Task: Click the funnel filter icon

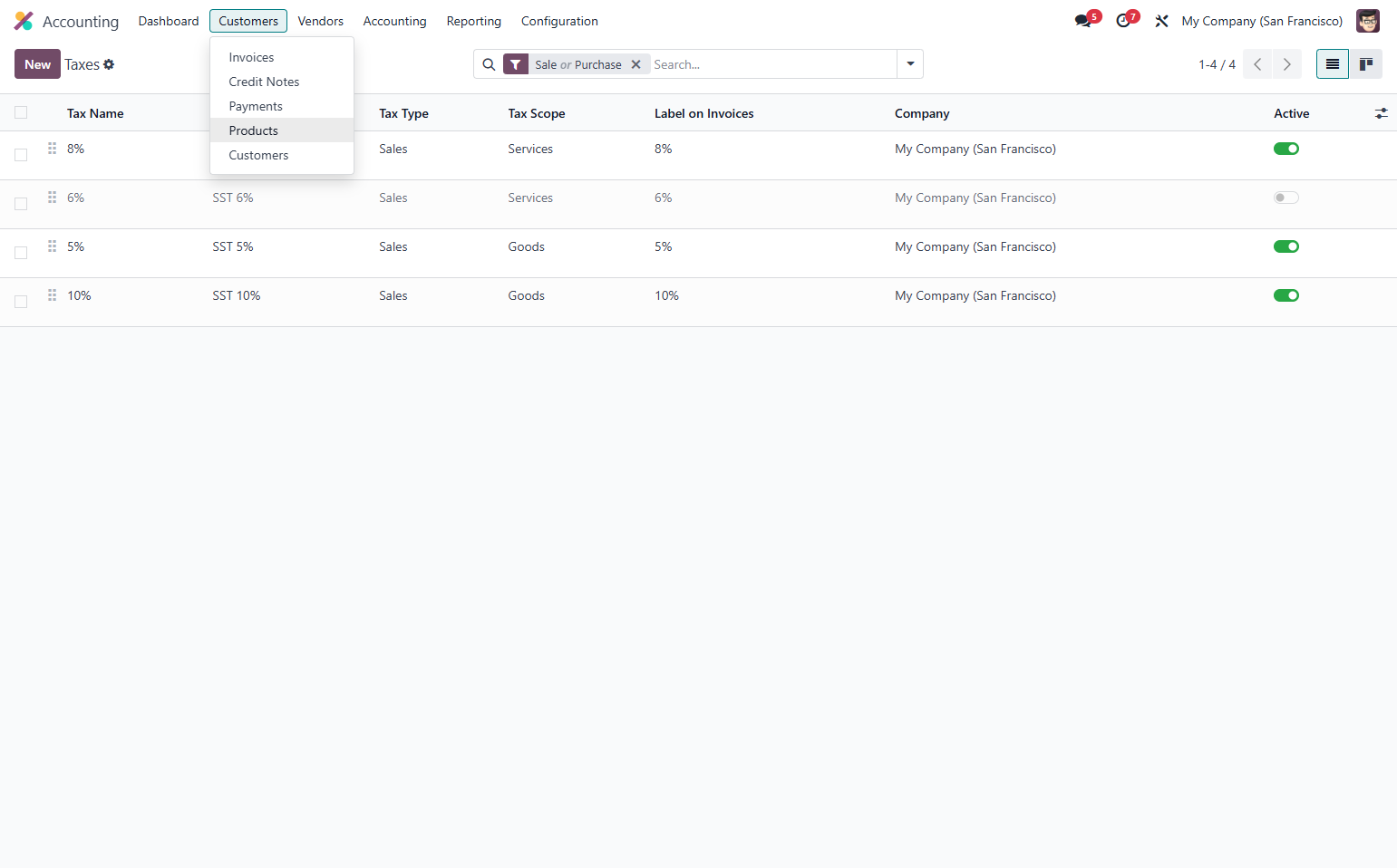Action: pyautogui.click(x=516, y=64)
